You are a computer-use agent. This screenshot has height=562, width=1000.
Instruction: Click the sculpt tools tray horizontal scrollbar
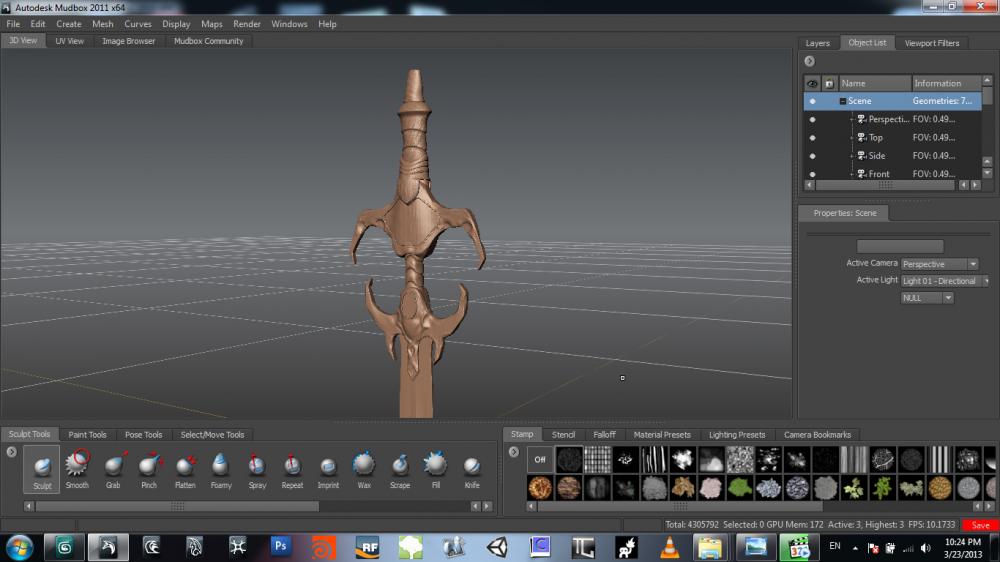click(x=177, y=506)
